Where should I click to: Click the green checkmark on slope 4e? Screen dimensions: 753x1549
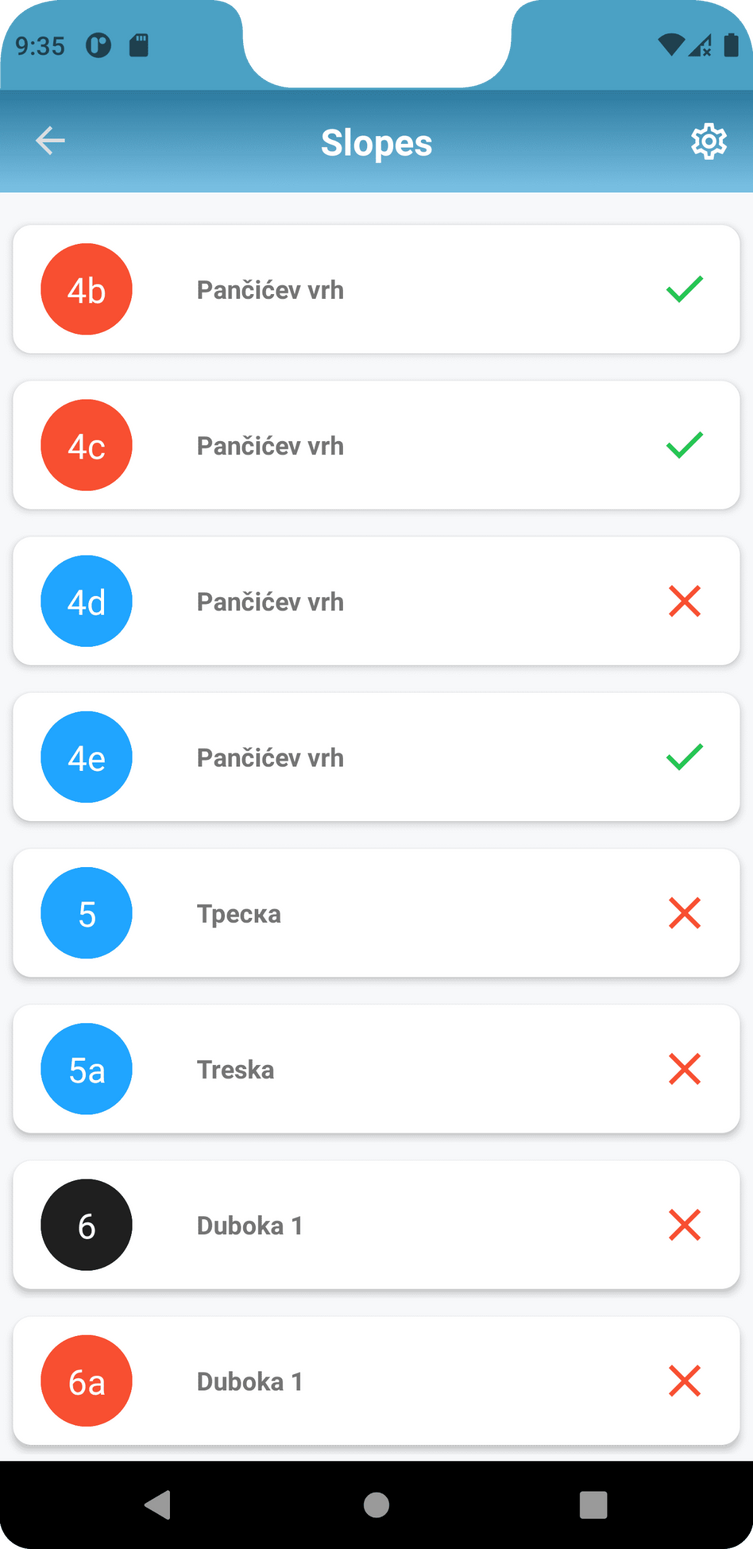pyautogui.click(x=684, y=757)
